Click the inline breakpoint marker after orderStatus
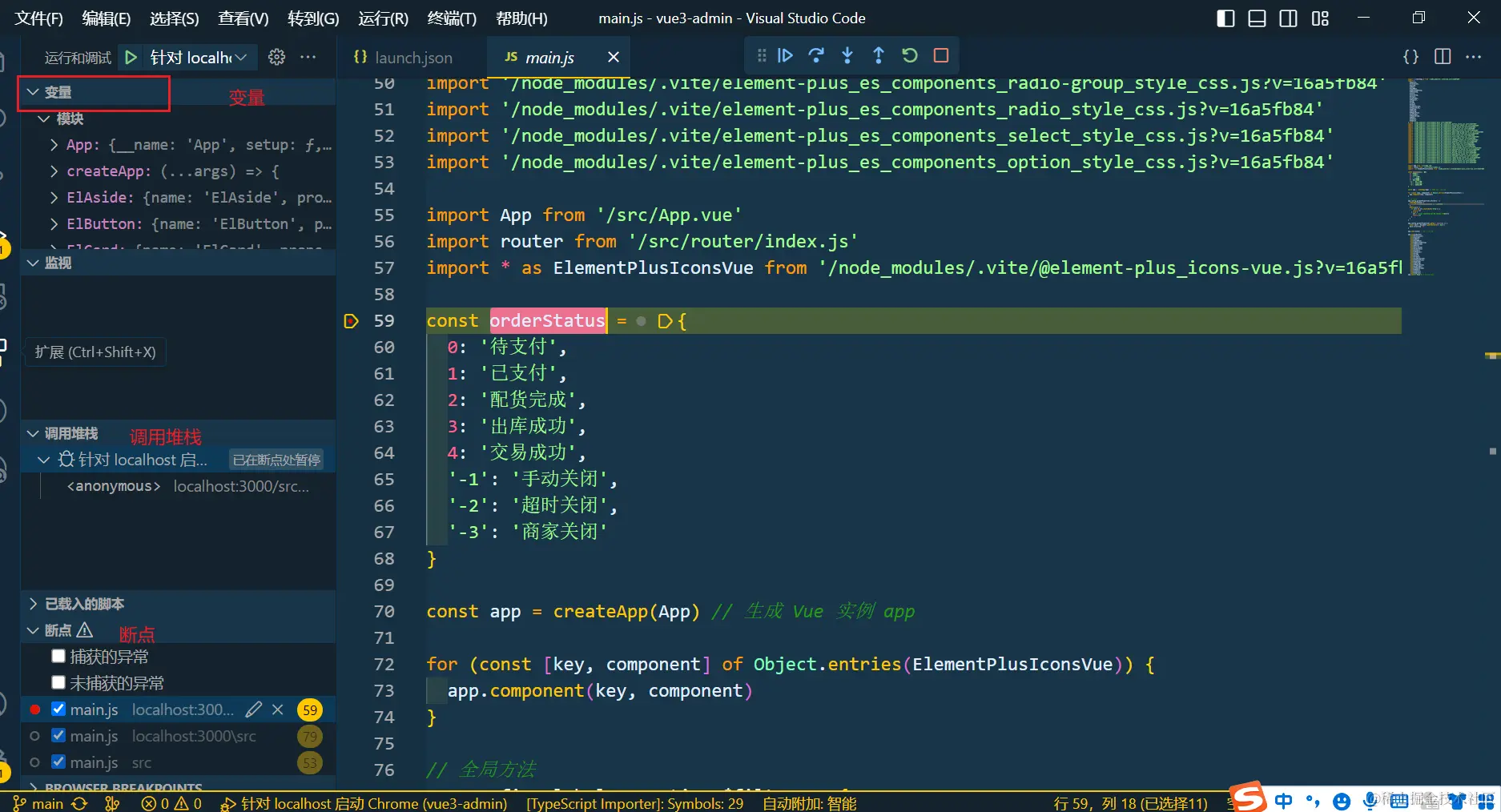 (x=665, y=321)
